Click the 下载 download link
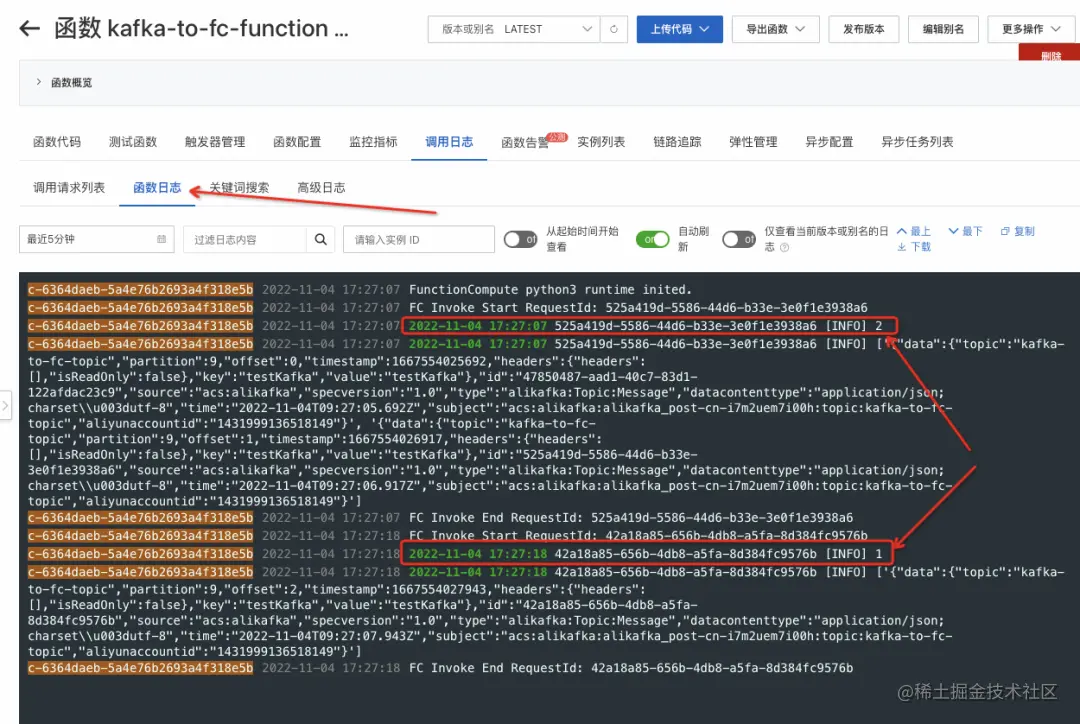The width and height of the screenshot is (1080, 724). [913, 247]
